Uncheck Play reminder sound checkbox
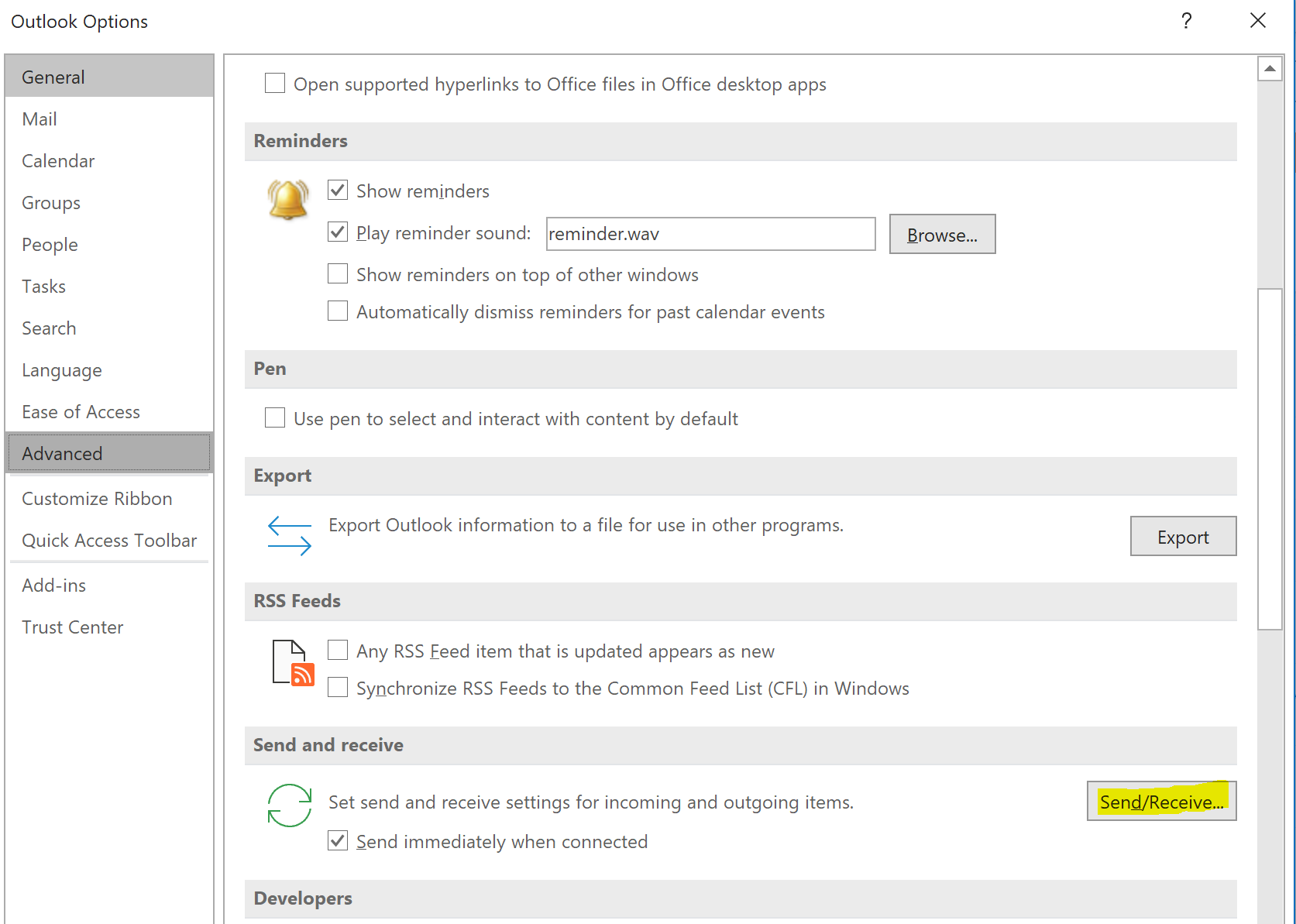The height and width of the screenshot is (924, 1296). pos(338,232)
